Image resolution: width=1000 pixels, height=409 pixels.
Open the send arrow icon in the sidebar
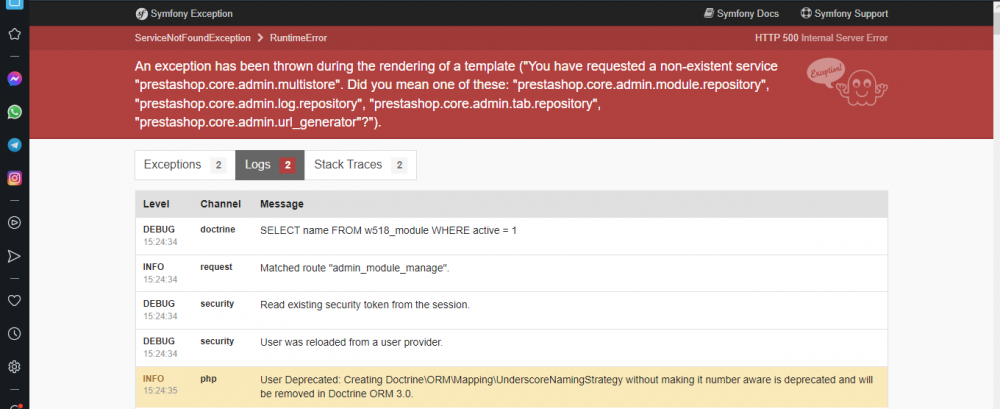coord(14,257)
